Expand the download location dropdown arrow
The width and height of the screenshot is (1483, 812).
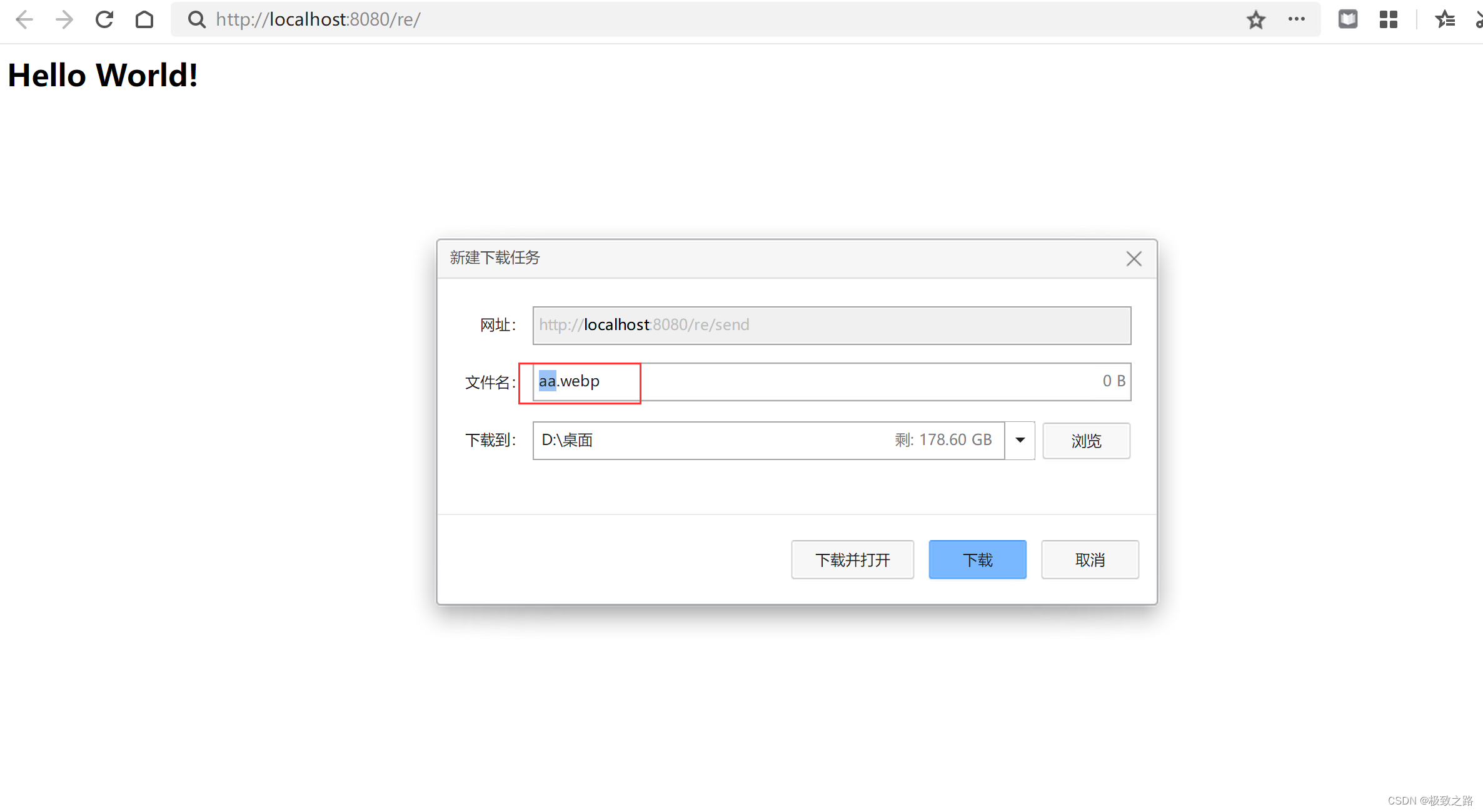coord(1020,440)
